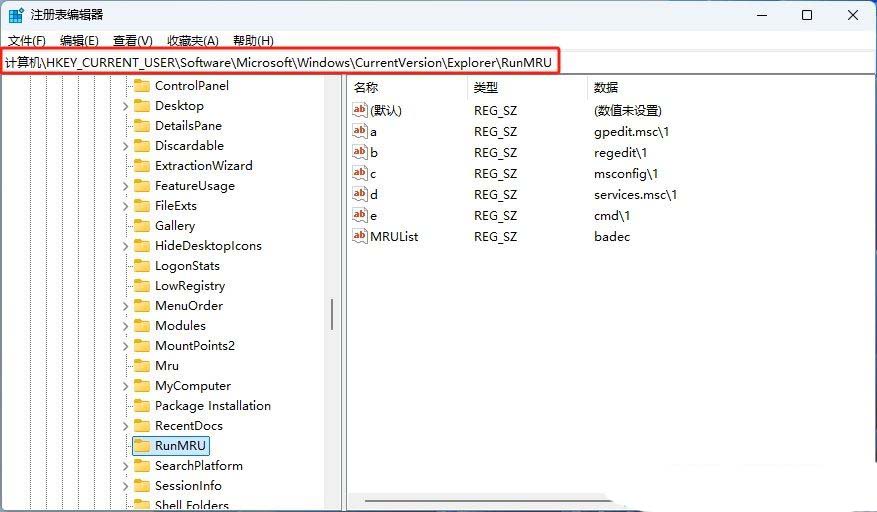Open the 收藏夹(A) favorites menu
This screenshot has width=877, height=512.
193,41
